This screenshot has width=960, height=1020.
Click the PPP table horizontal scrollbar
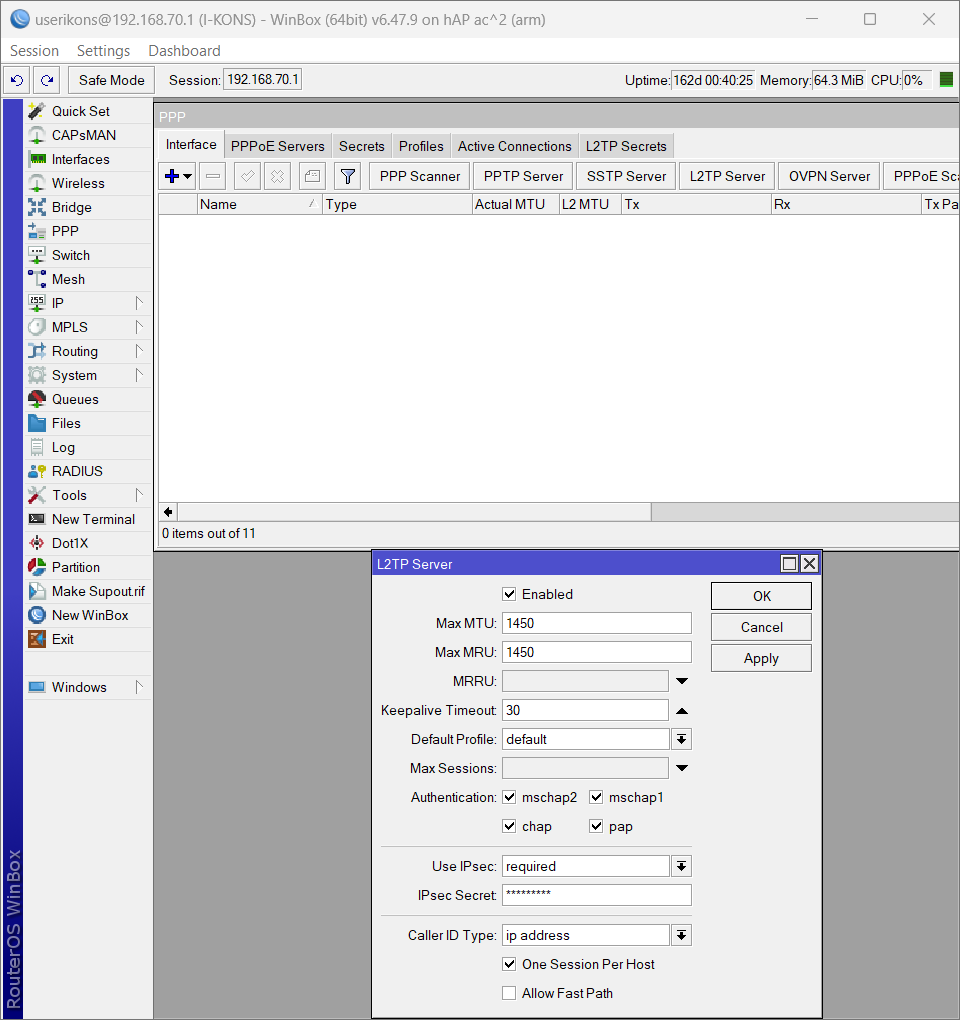tap(414, 512)
